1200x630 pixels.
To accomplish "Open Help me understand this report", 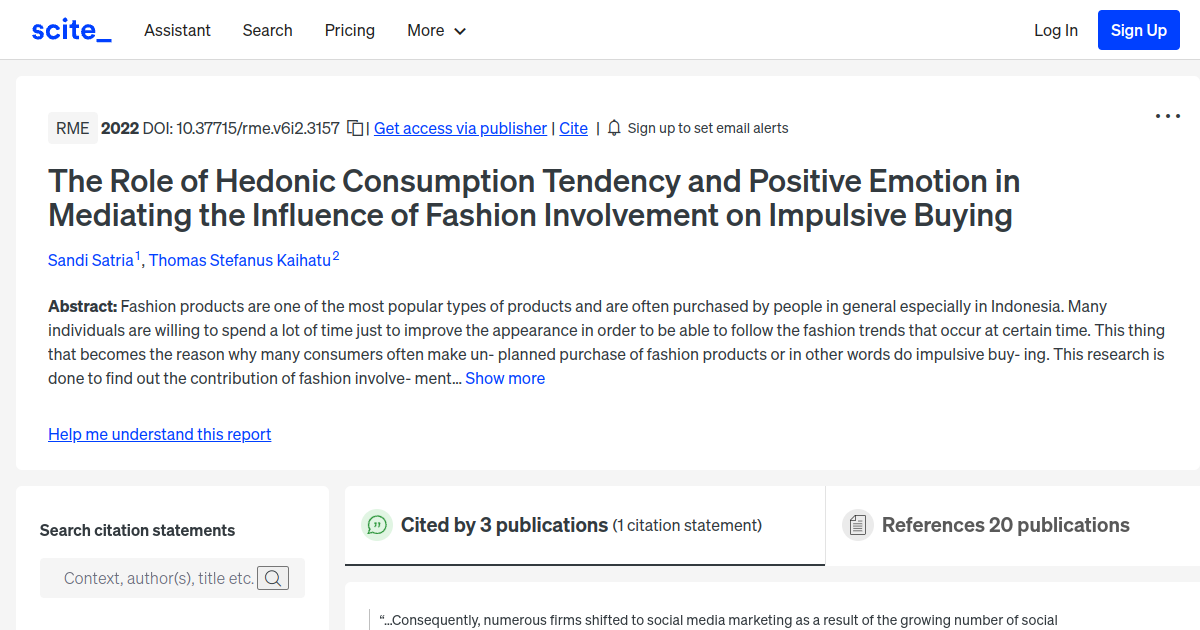I will [x=159, y=434].
